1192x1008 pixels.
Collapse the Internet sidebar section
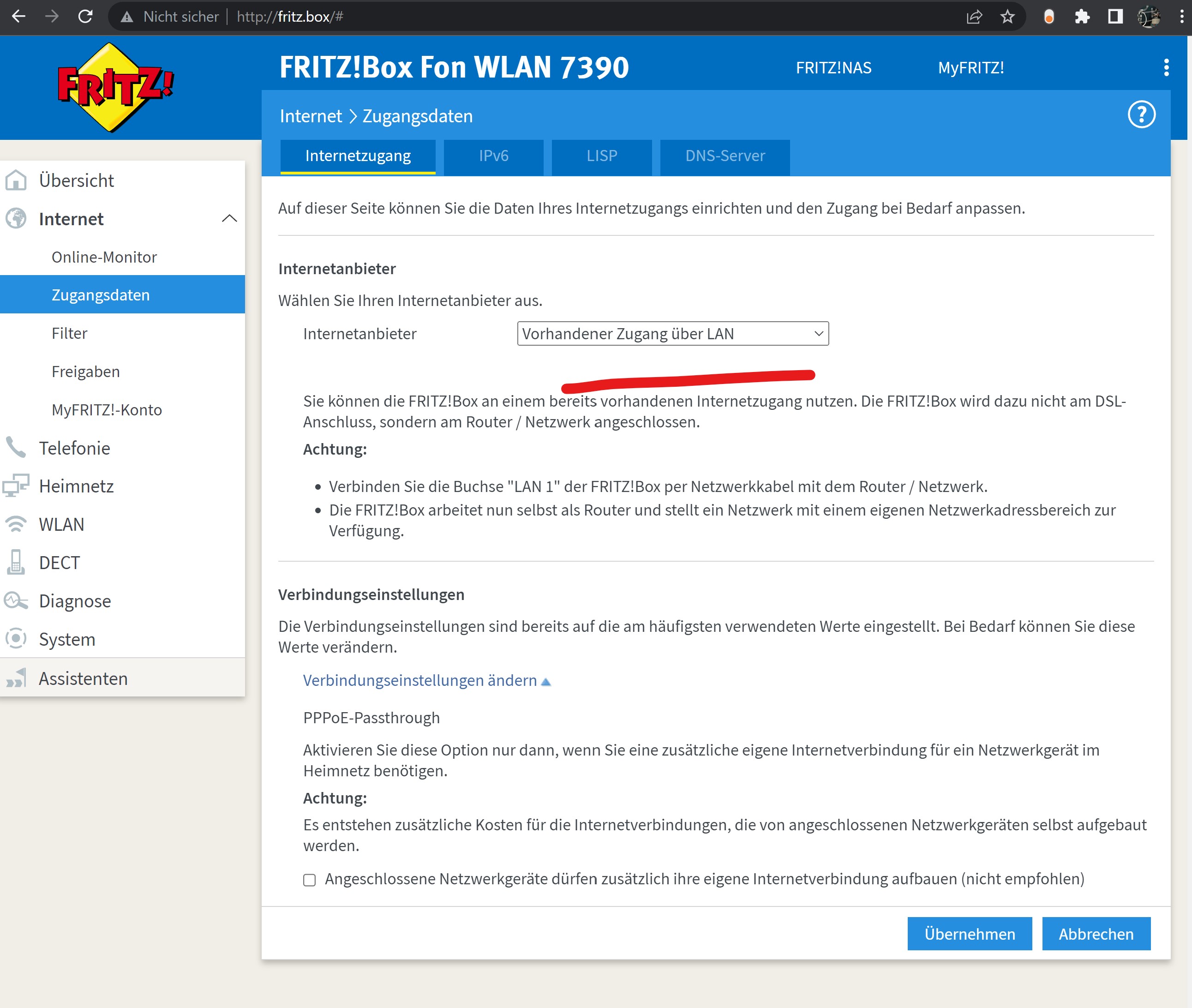coord(229,218)
